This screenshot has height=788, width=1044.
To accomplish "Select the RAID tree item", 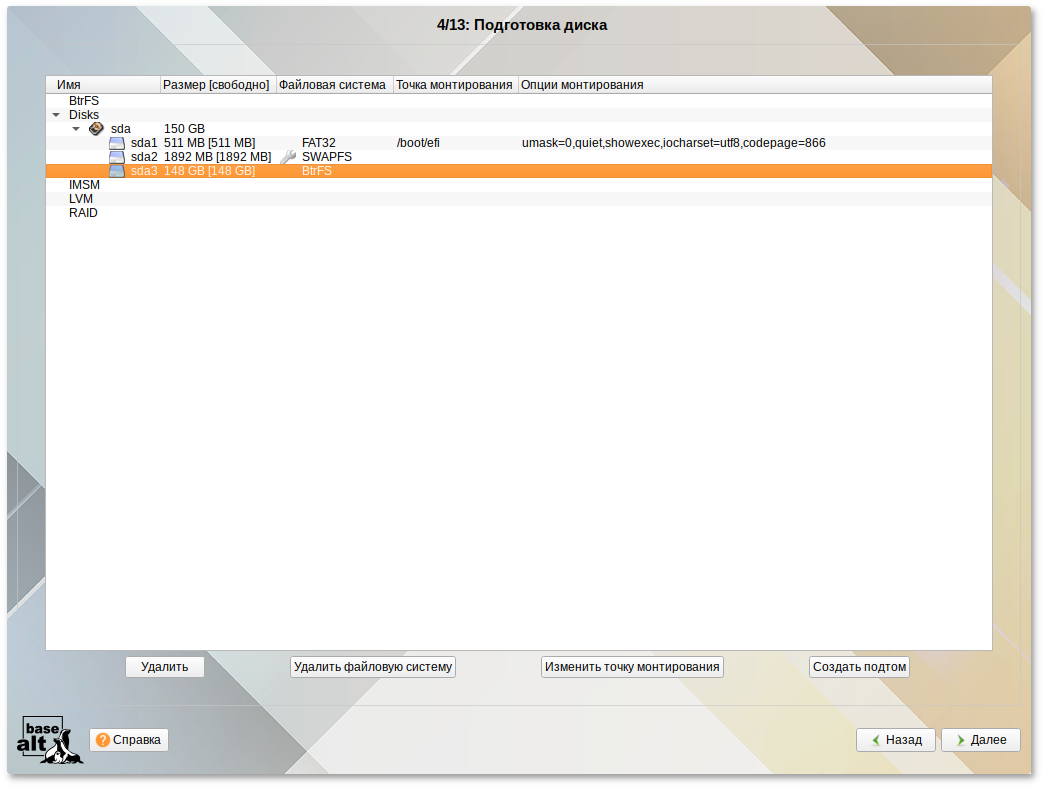I will click(83, 213).
